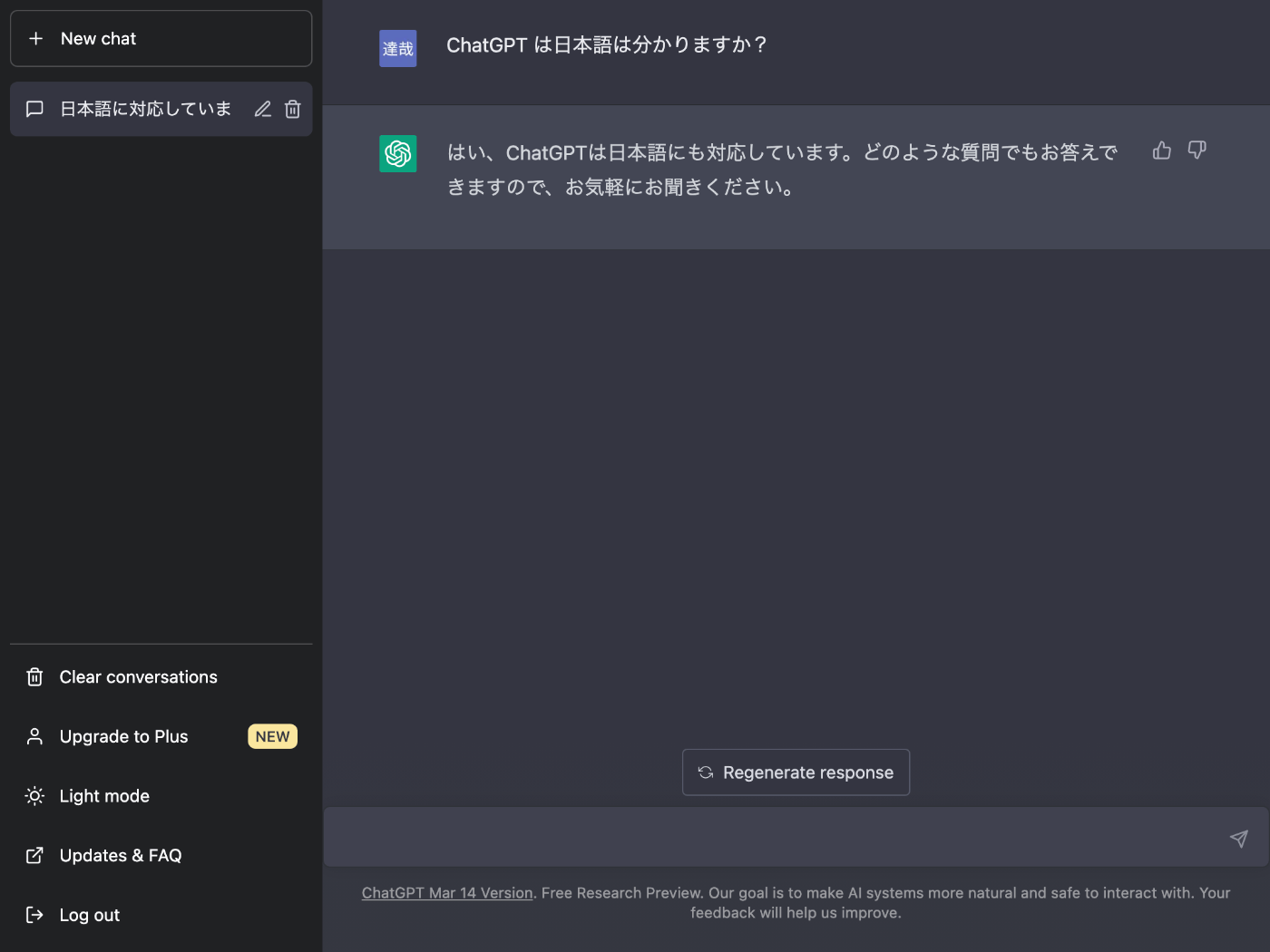Click the user avatar 達哉
This screenshot has width=1270, height=952.
click(397, 48)
